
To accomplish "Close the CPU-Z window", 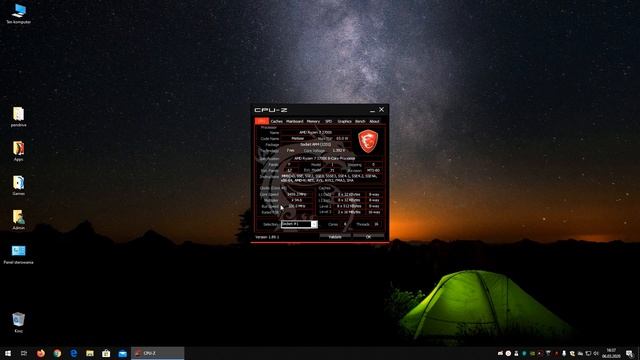I will tap(382, 109).
